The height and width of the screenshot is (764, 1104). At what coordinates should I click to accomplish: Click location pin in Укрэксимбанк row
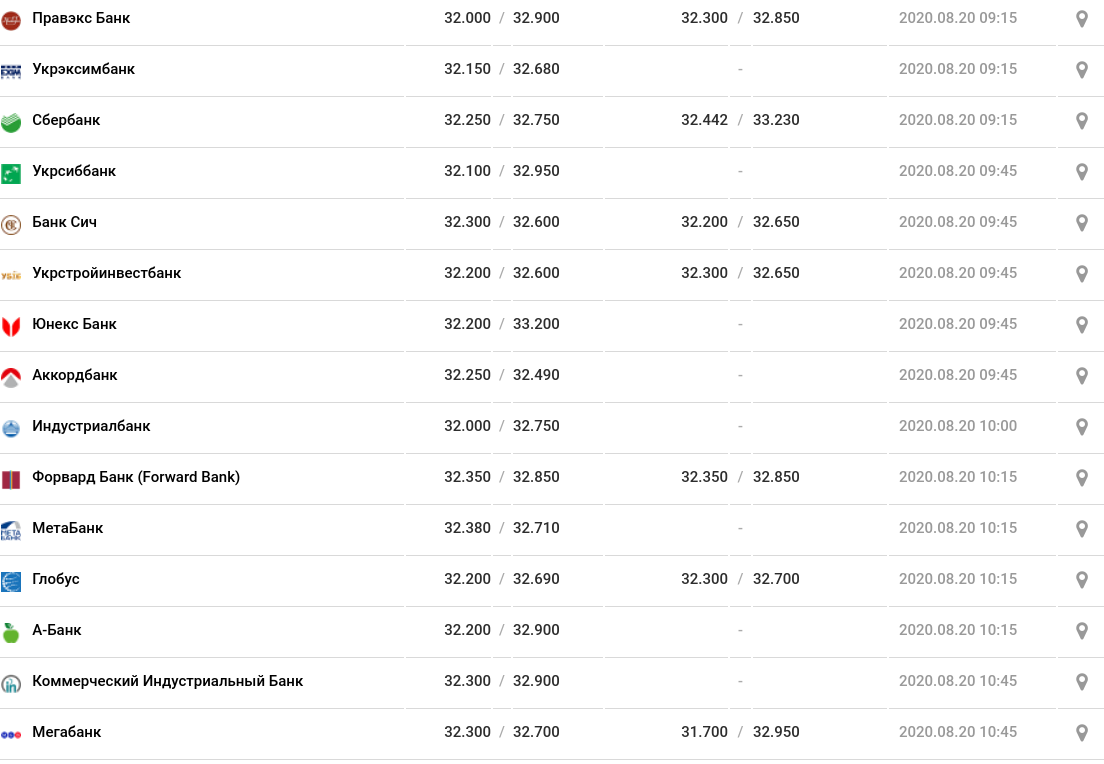[x=1082, y=70]
